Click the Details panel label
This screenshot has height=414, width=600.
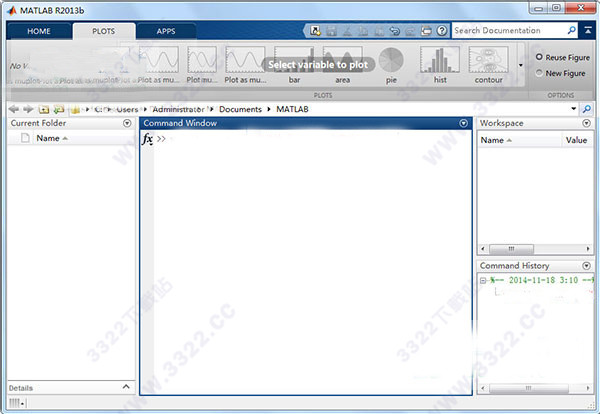(x=21, y=388)
